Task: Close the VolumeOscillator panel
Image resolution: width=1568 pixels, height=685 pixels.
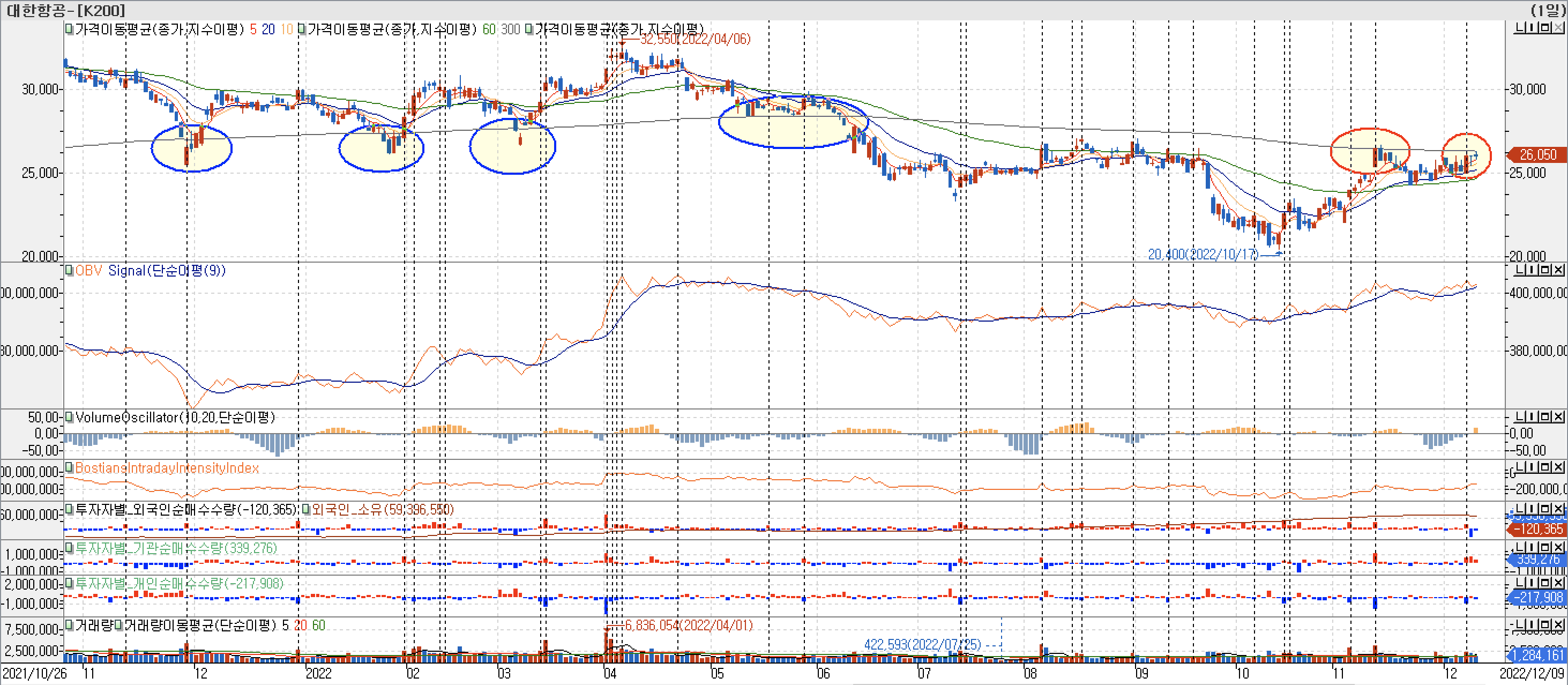Action: 1558,416
